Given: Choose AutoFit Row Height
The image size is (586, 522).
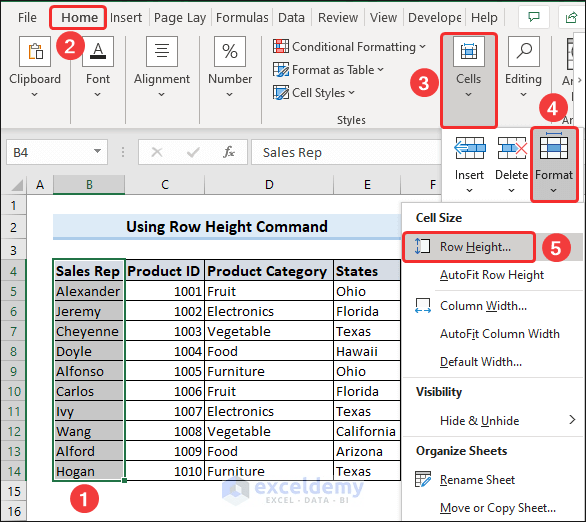Looking at the screenshot, I should point(492,275).
